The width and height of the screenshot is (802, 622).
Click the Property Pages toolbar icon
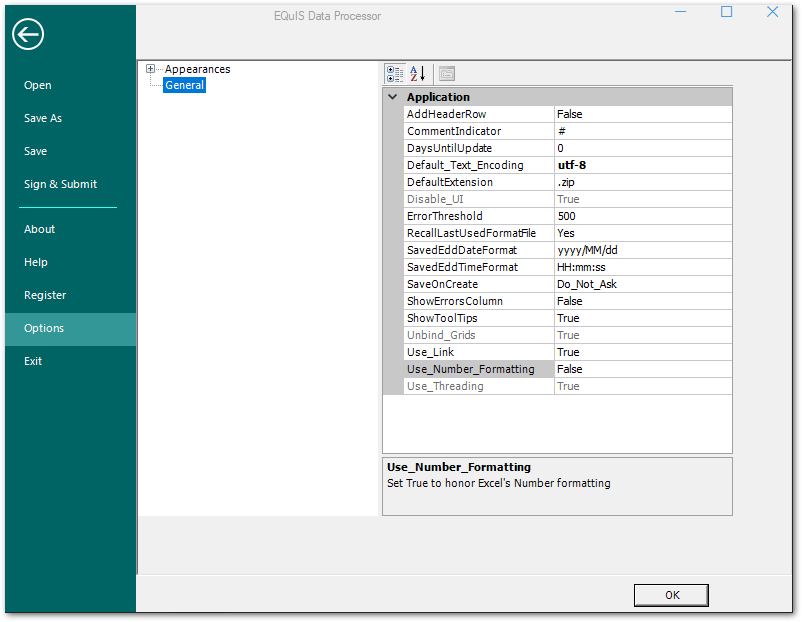click(447, 74)
